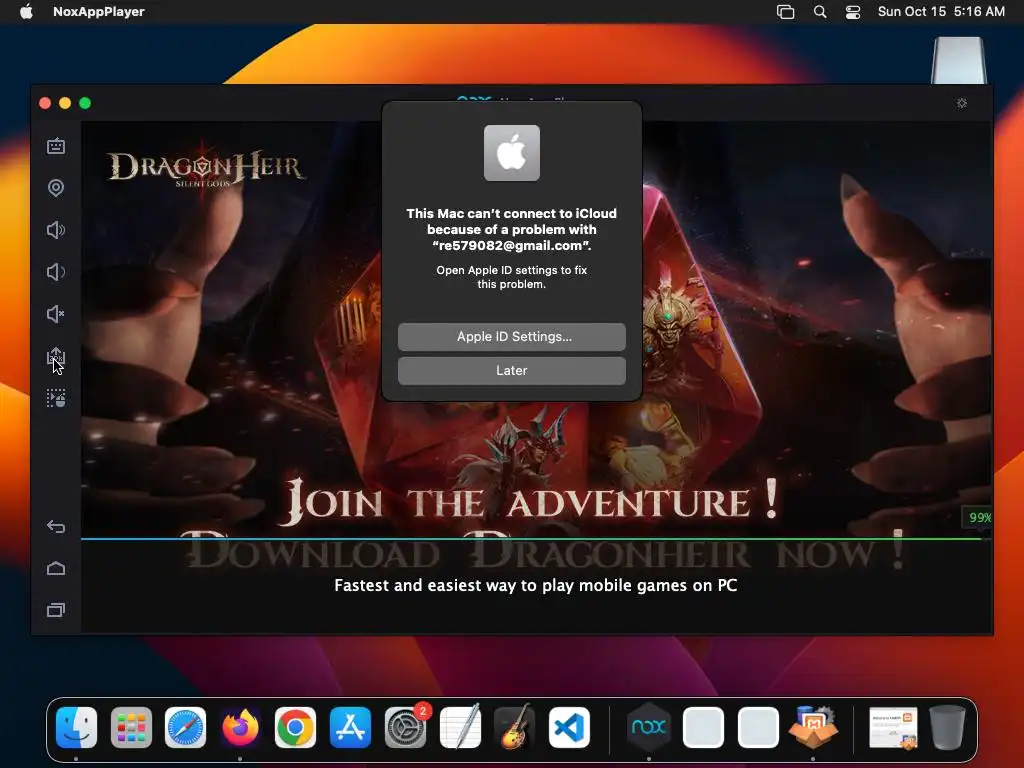Raise volume with the volume up icon

56,230
